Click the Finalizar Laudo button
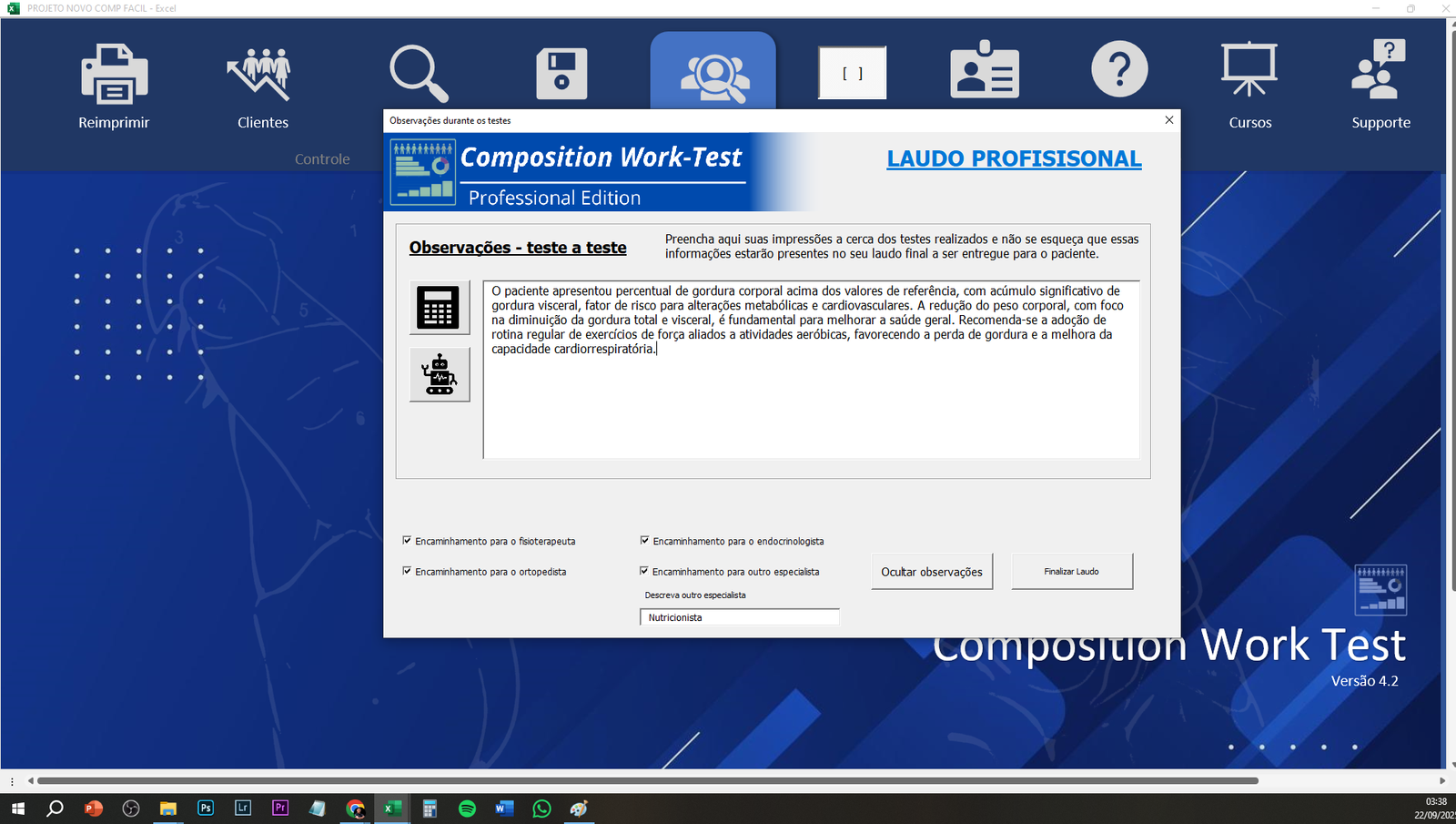This screenshot has height=824, width=1456. pyautogui.click(x=1071, y=572)
